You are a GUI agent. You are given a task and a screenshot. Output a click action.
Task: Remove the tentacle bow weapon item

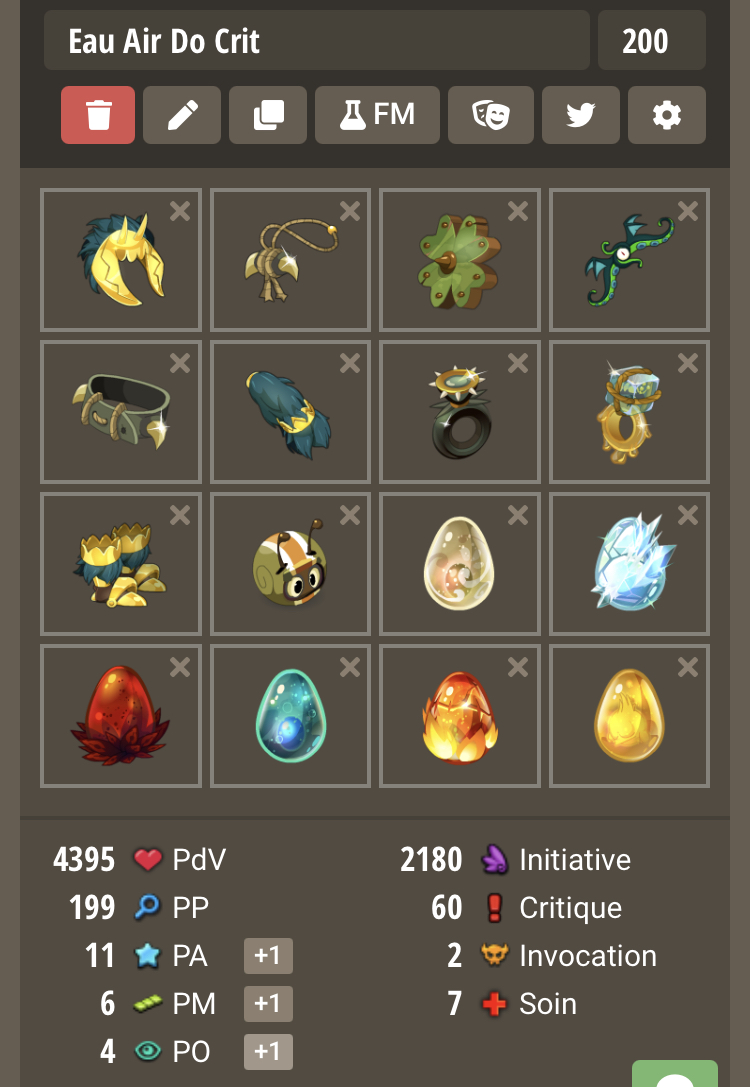point(688,211)
